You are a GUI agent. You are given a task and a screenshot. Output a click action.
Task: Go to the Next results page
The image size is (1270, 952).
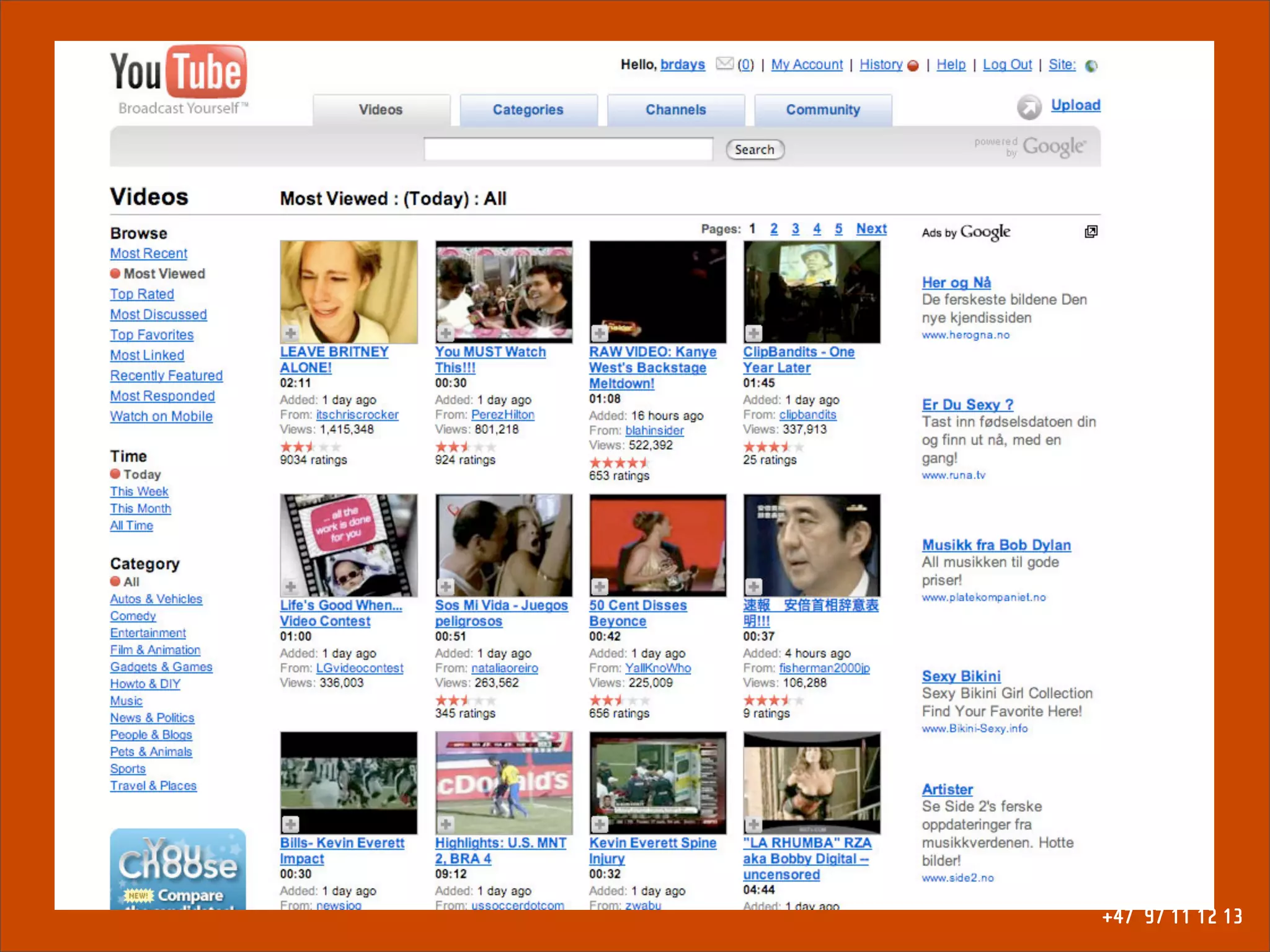click(871, 229)
